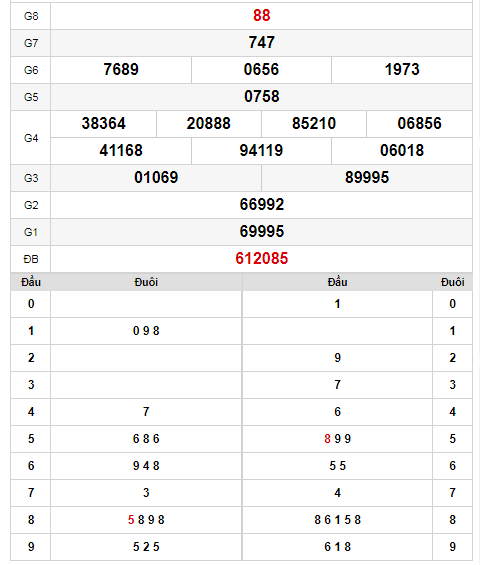Click the ĐB row label
480x565 pixels.
pos(31,259)
